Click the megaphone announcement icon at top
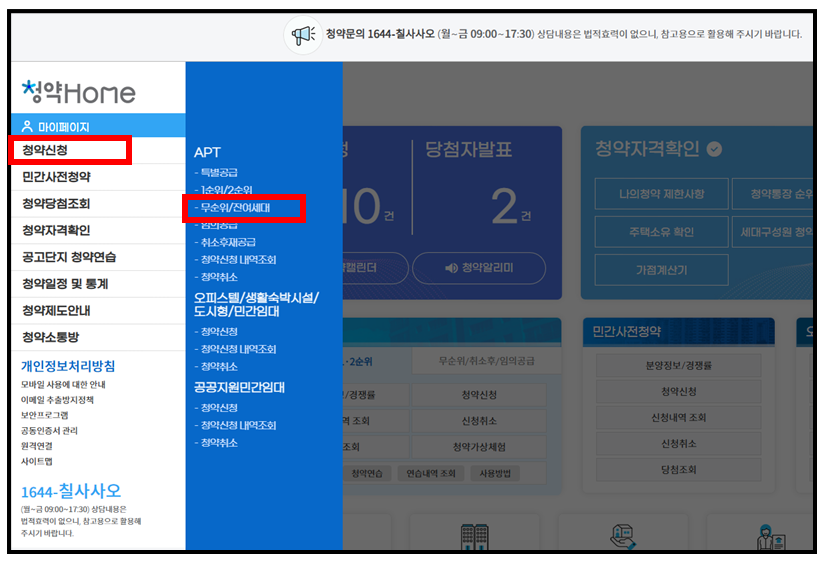Image resolution: width=833 pixels, height=561 pixels. pyautogui.click(x=303, y=35)
